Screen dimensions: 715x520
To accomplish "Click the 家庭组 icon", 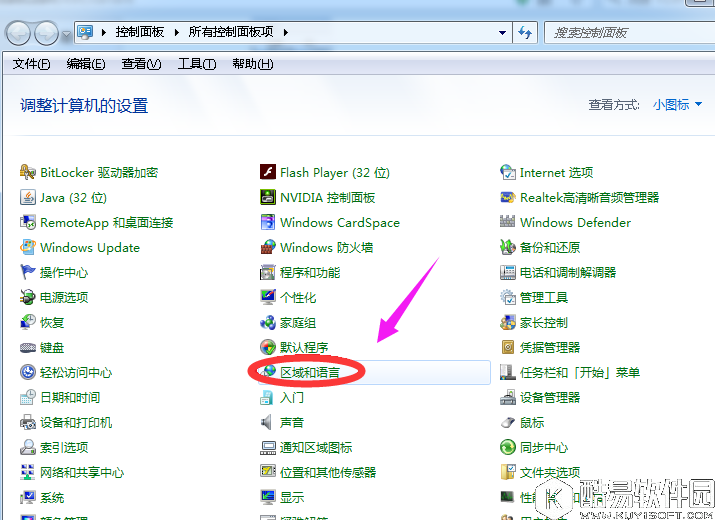I will 268,322.
